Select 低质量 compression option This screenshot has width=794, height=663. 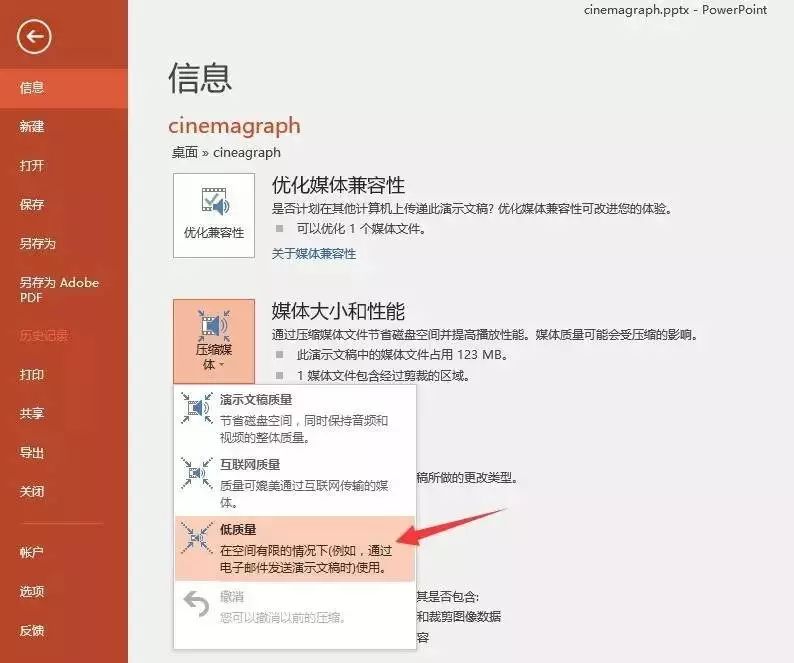tap(295, 549)
